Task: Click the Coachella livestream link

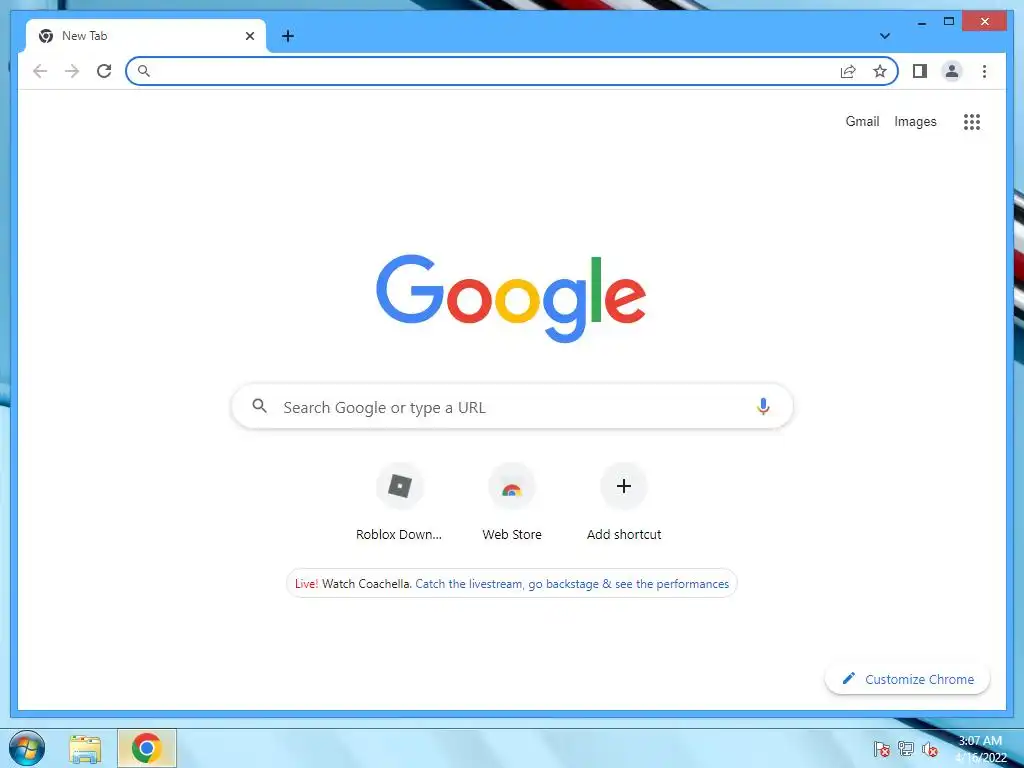Action: point(572,584)
